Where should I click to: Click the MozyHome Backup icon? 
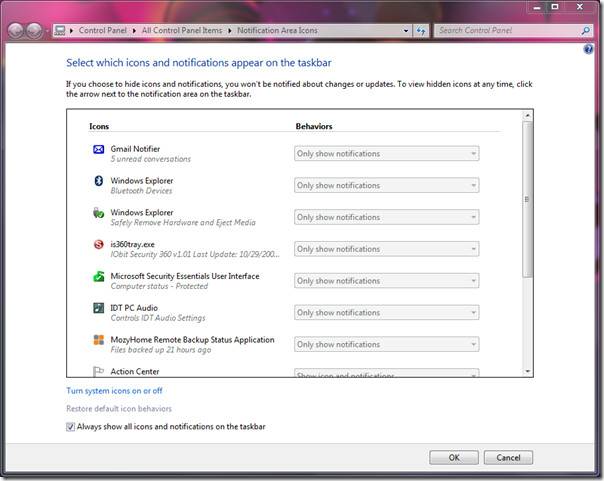point(99,340)
